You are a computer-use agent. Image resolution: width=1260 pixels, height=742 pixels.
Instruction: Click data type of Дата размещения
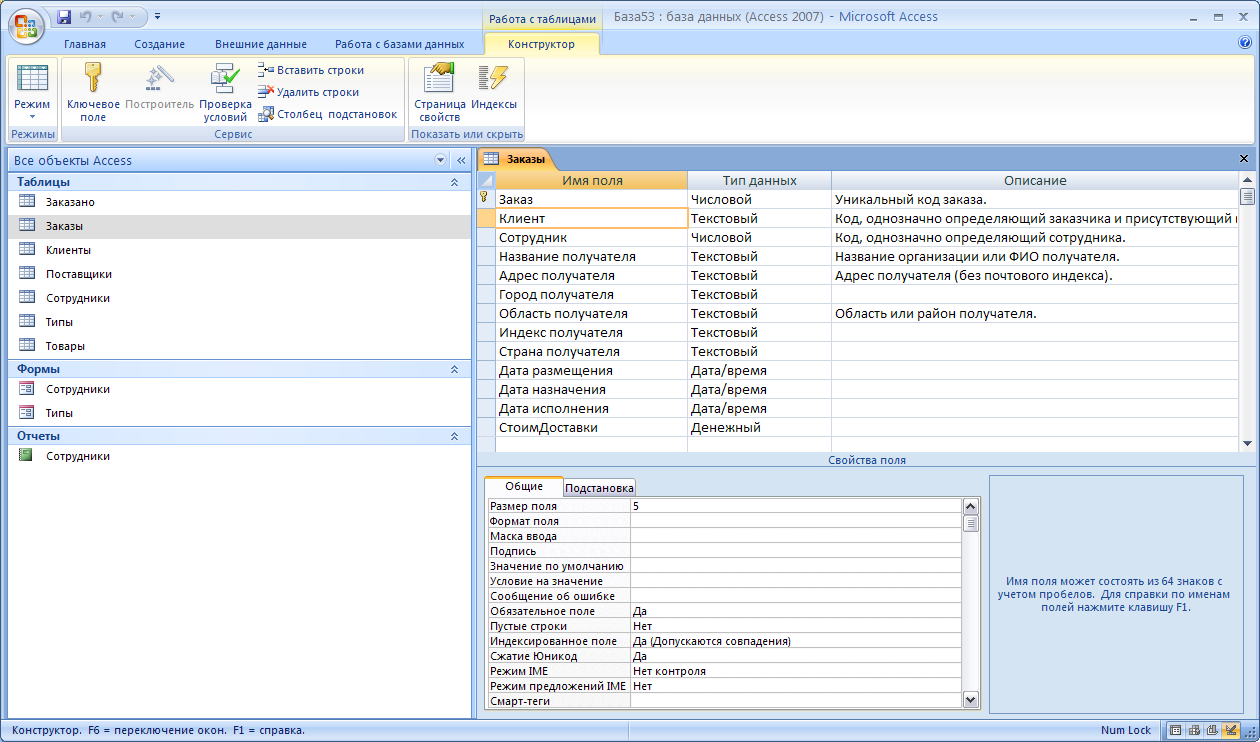(759, 371)
